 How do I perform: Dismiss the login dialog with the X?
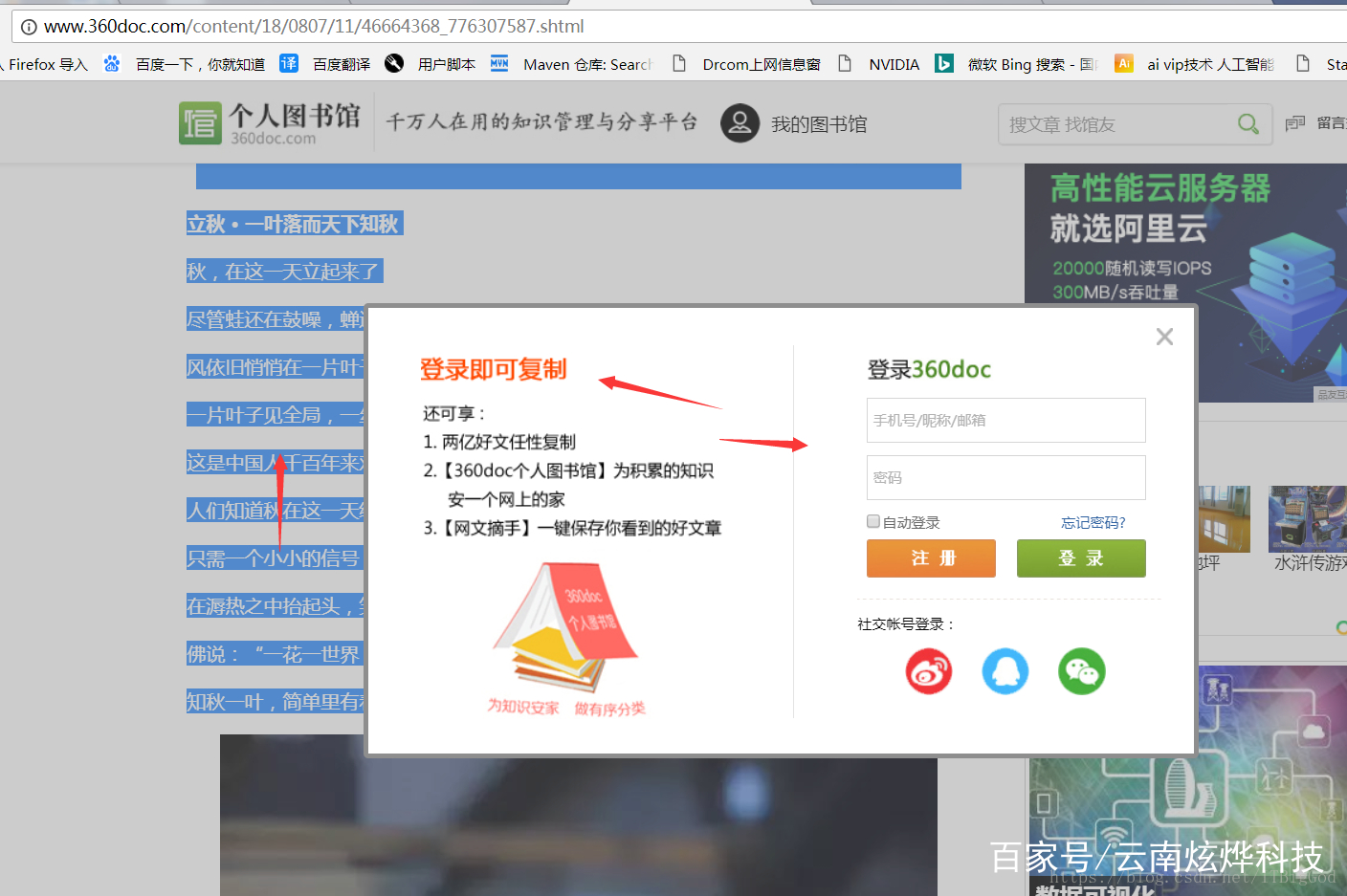[x=1163, y=336]
